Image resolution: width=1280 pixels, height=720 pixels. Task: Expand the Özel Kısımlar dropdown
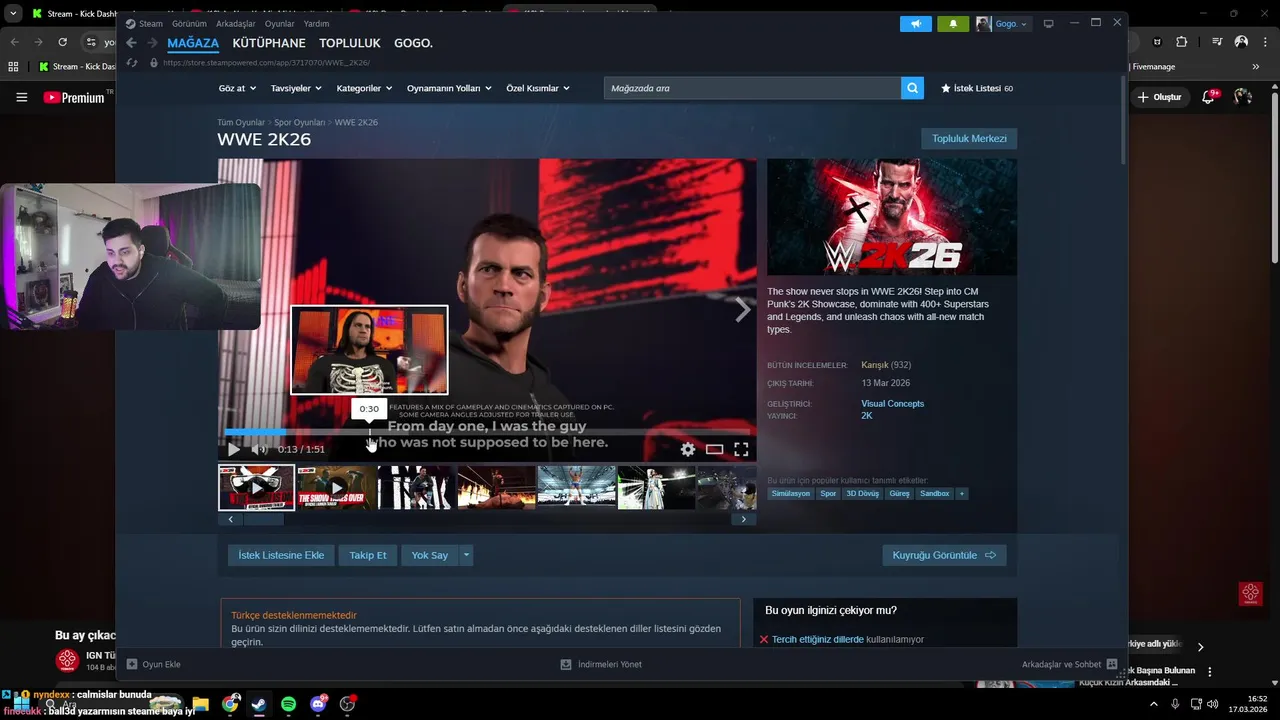pos(538,88)
